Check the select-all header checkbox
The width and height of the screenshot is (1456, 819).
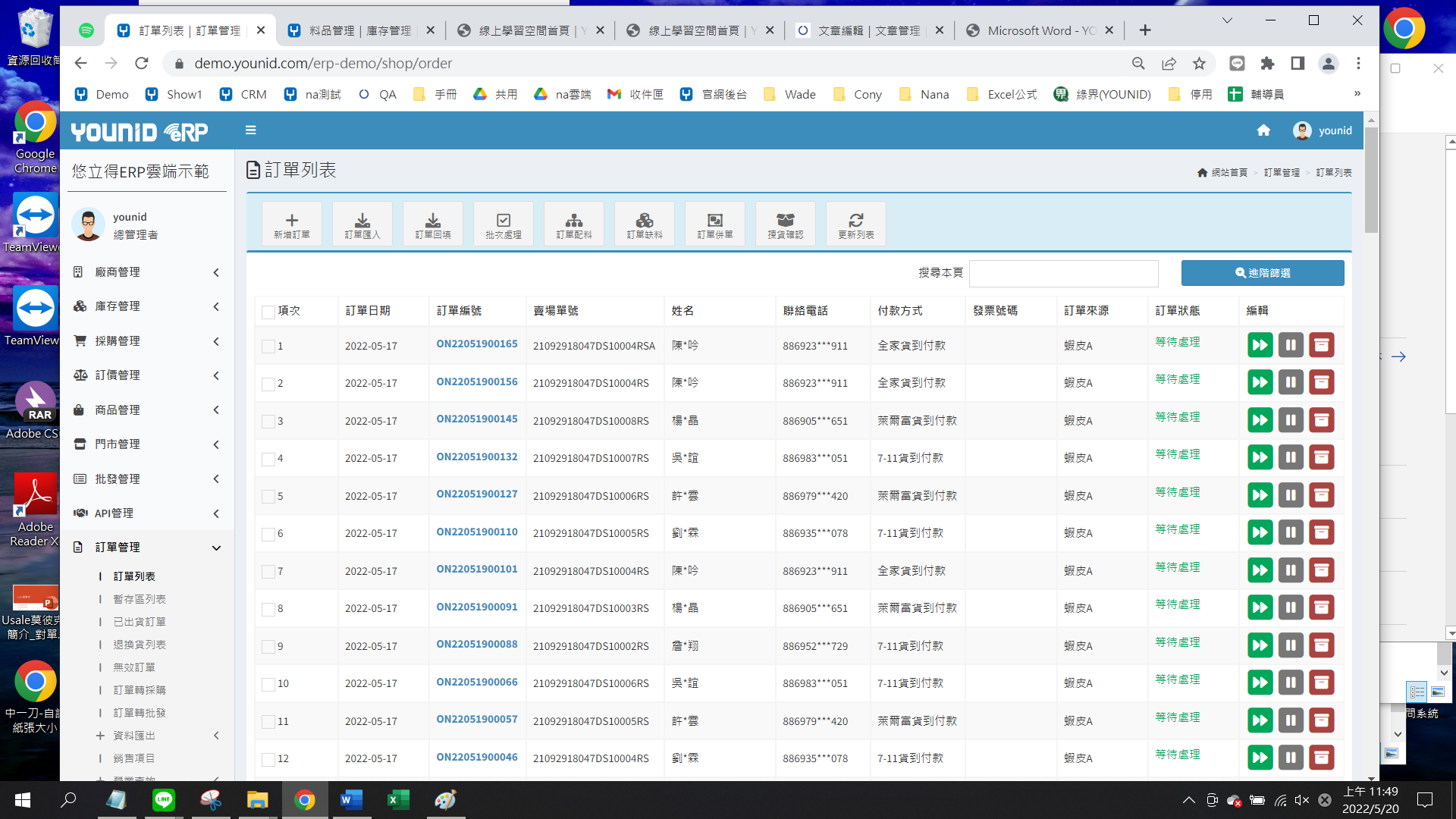268,312
